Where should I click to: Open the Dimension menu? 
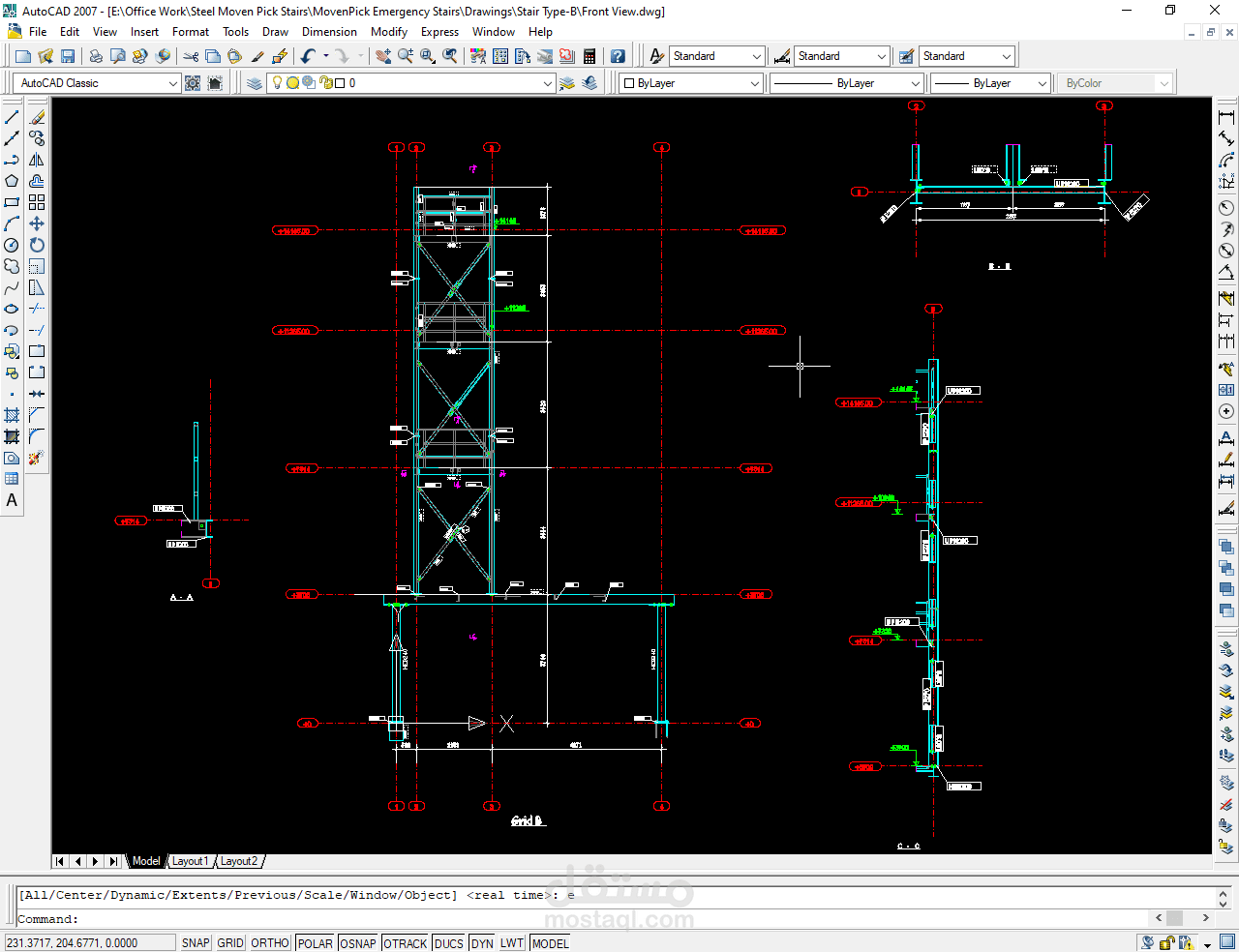coord(329,32)
